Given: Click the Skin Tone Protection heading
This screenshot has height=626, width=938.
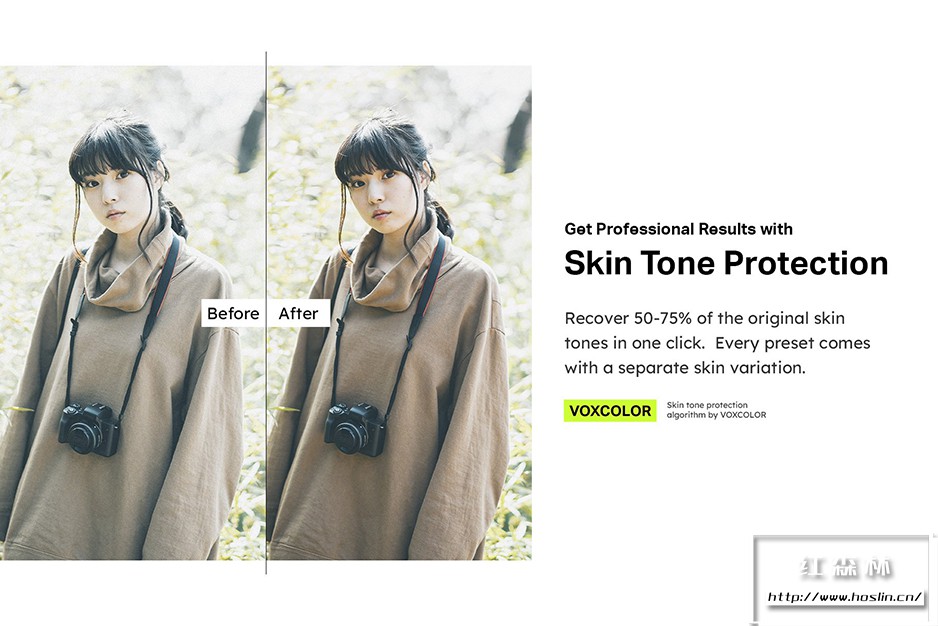Looking at the screenshot, I should tap(726, 263).
